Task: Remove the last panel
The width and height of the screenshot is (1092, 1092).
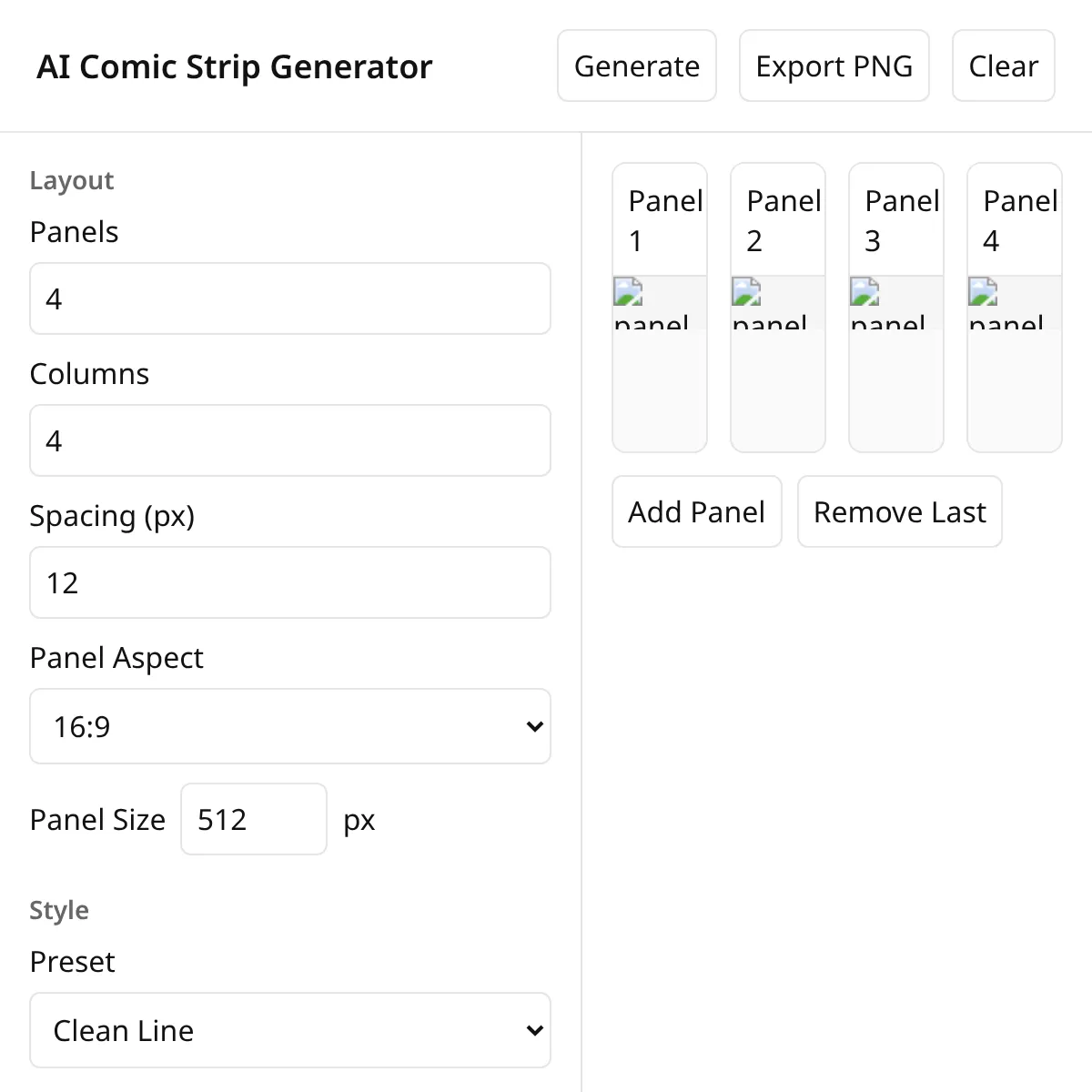Action: 900,511
